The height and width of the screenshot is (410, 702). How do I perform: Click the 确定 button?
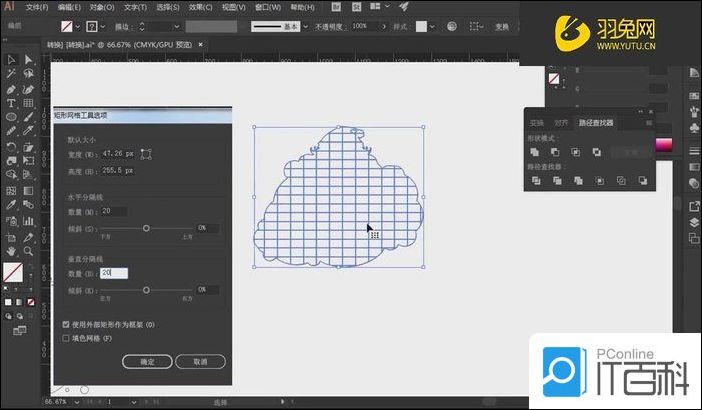pyautogui.click(x=147, y=361)
